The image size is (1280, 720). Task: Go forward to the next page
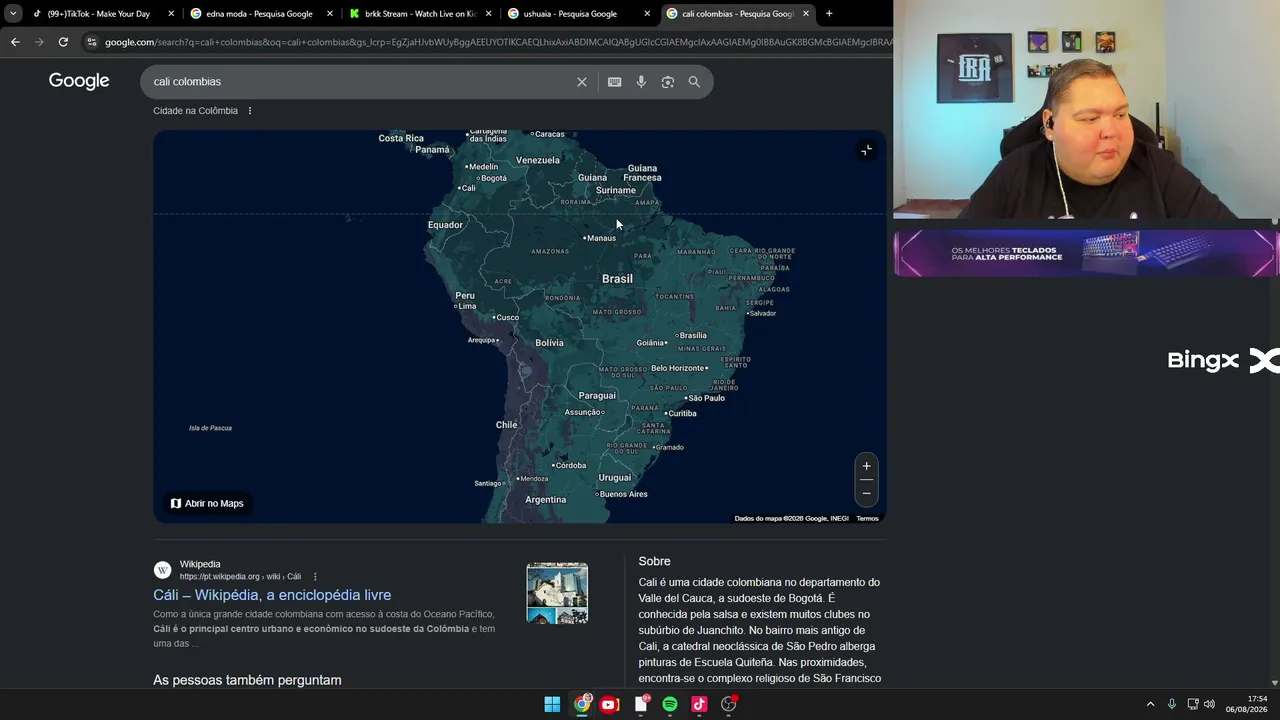click(x=39, y=42)
